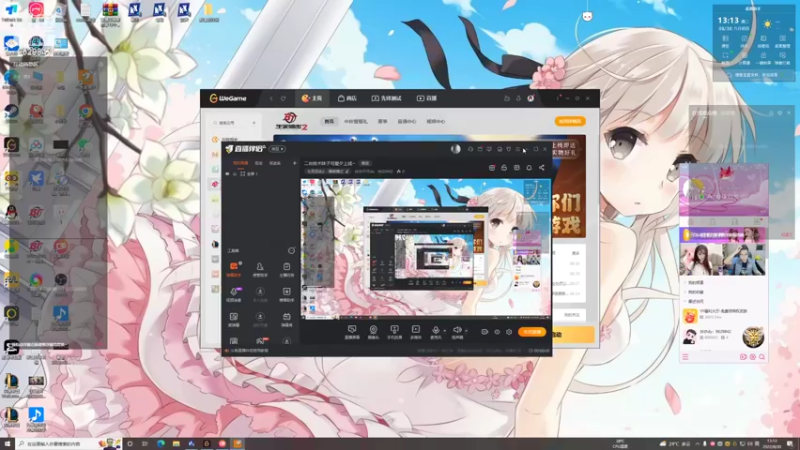The height and width of the screenshot is (450, 800).
Task: Add a screen capture source in 直播伴侣
Action: tap(352, 332)
